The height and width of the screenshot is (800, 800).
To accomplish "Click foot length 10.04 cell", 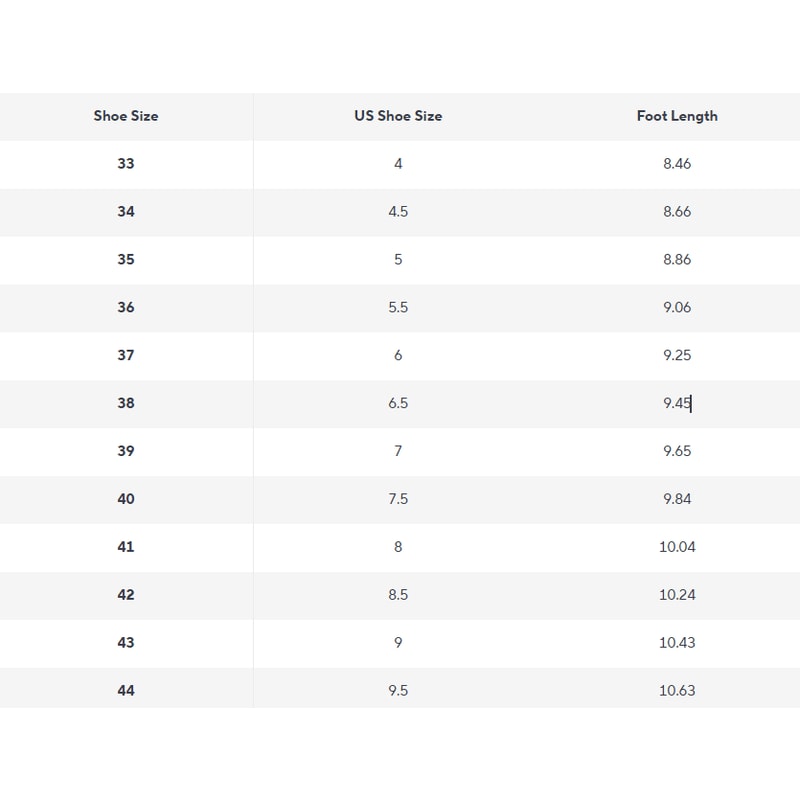I will pos(677,547).
